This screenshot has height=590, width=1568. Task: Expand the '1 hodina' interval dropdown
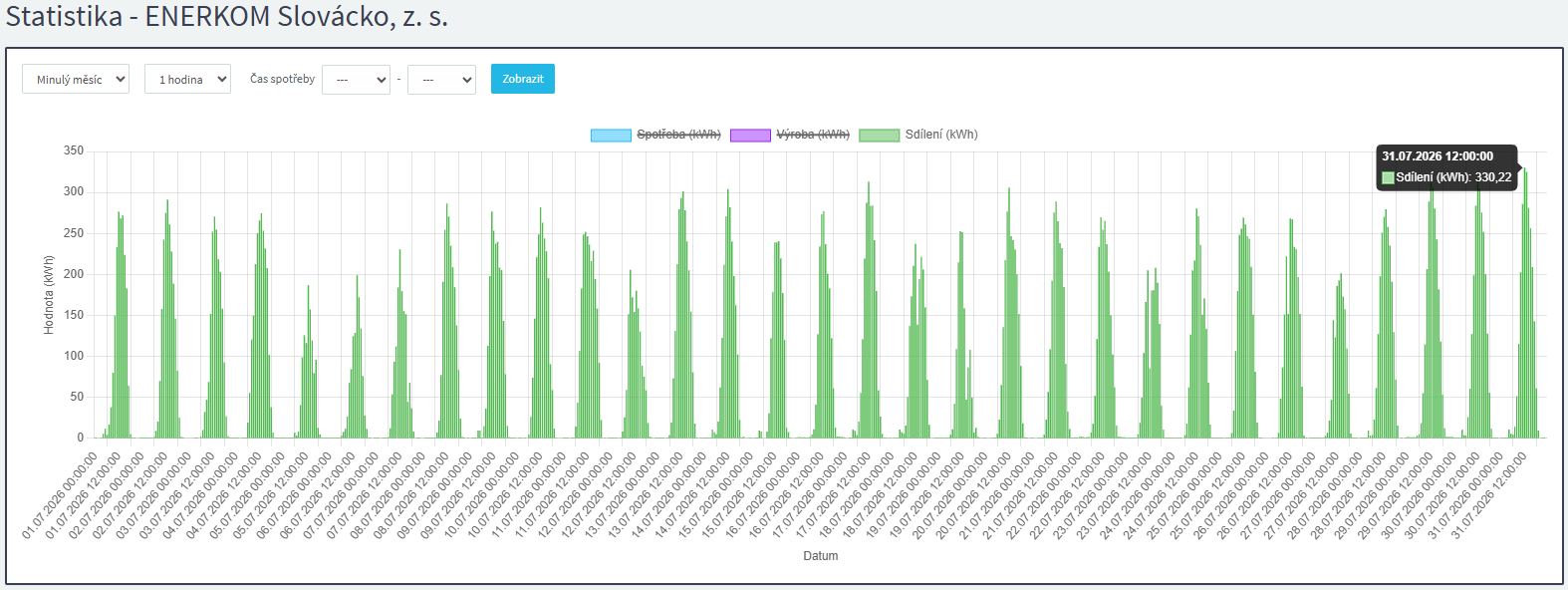point(187,79)
